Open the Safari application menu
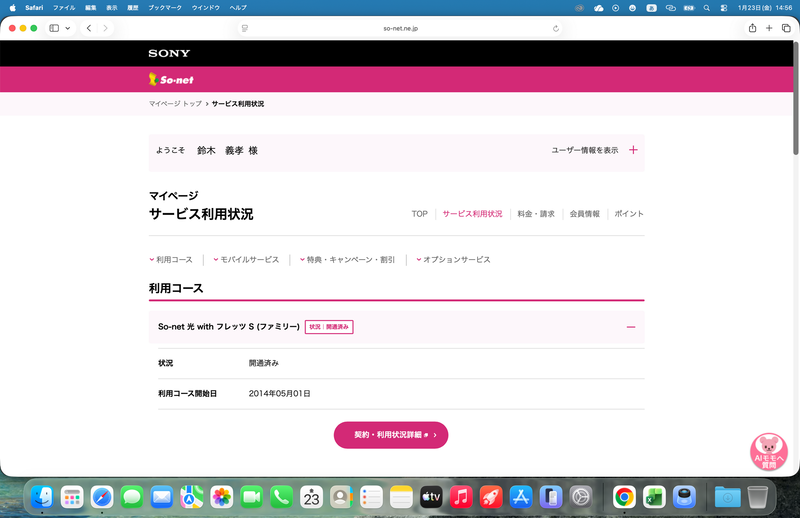Image resolution: width=800 pixels, height=518 pixels. tap(34, 8)
